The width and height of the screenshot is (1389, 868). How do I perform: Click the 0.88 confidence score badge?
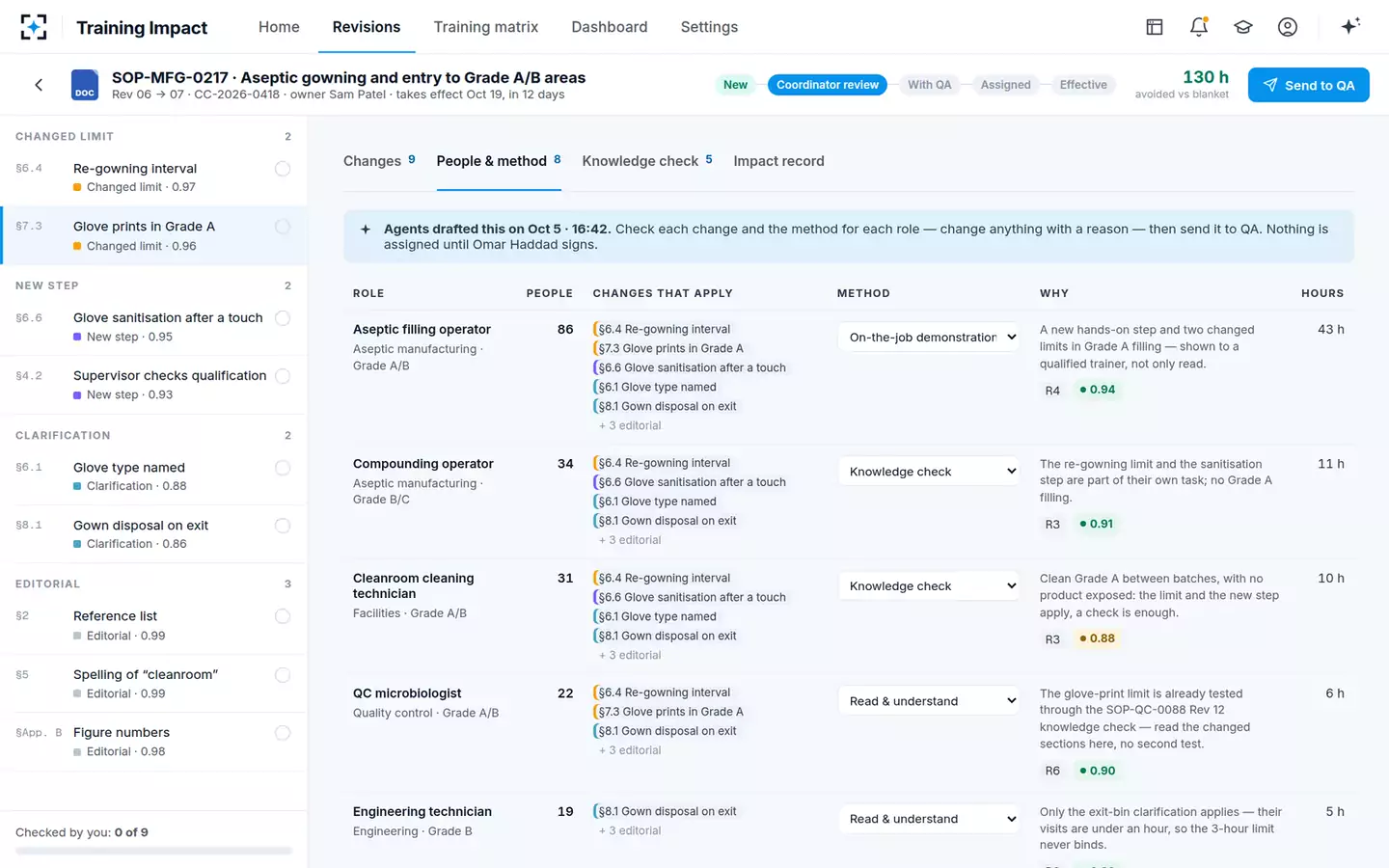point(1097,638)
